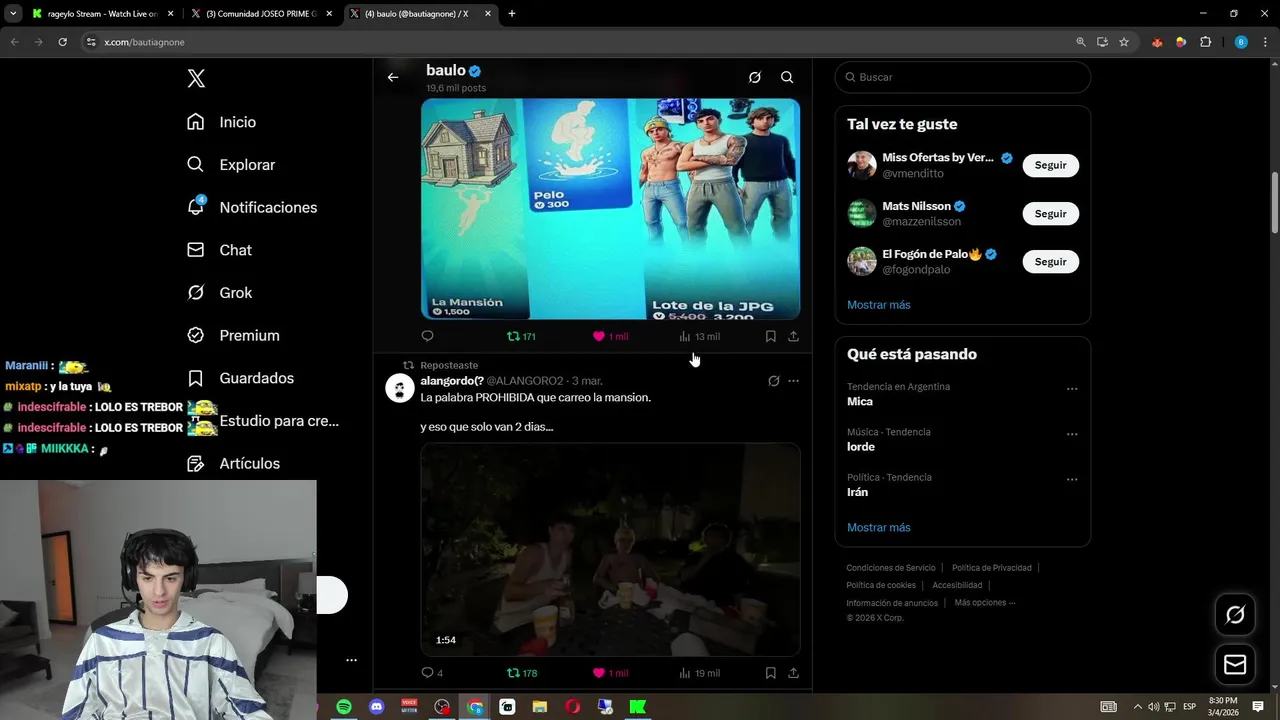Repost the post with 171 reposts
The height and width of the screenshot is (720, 1280).
click(x=521, y=336)
